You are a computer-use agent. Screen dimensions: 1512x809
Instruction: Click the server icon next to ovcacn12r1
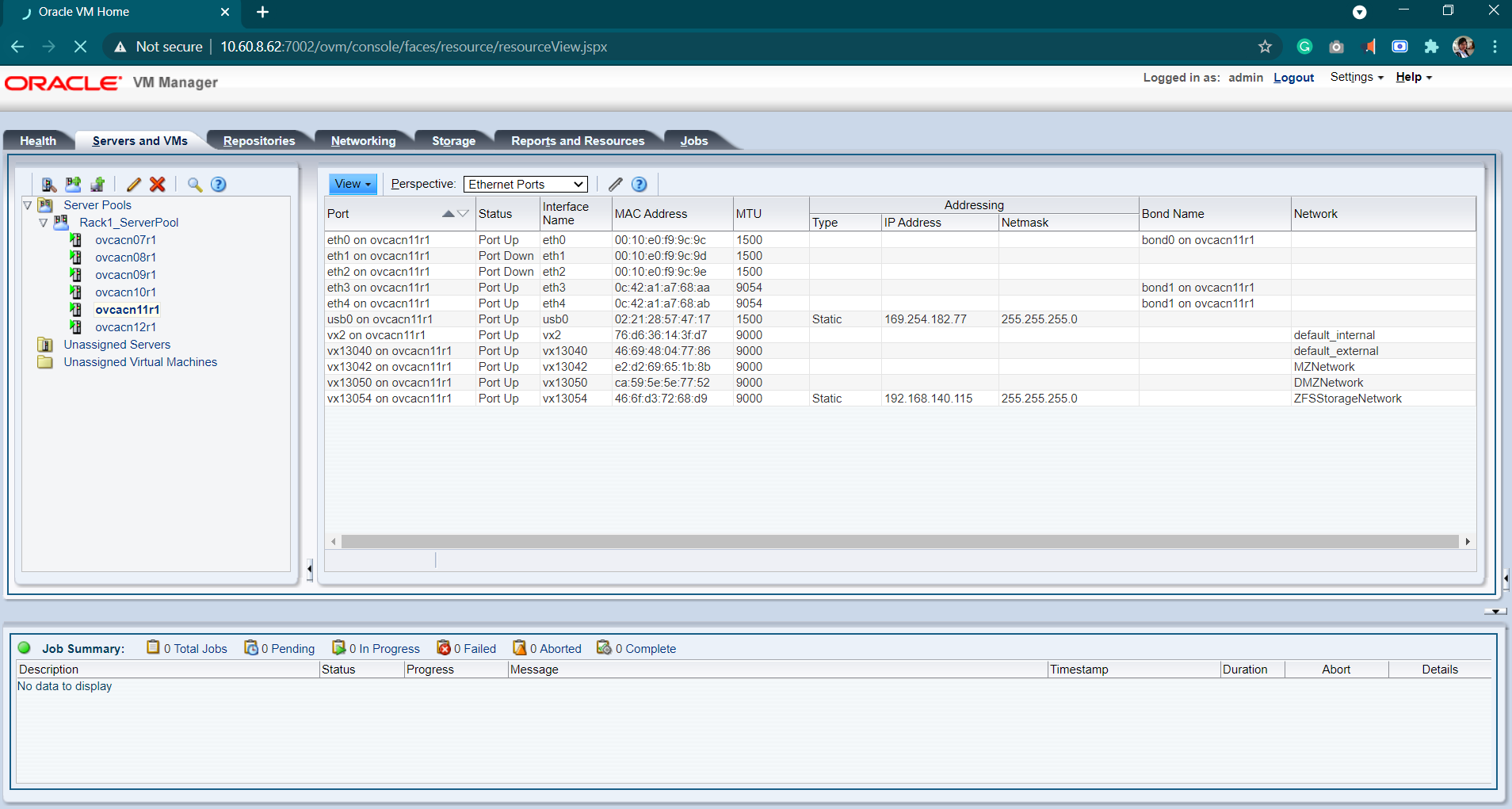(x=76, y=327)
